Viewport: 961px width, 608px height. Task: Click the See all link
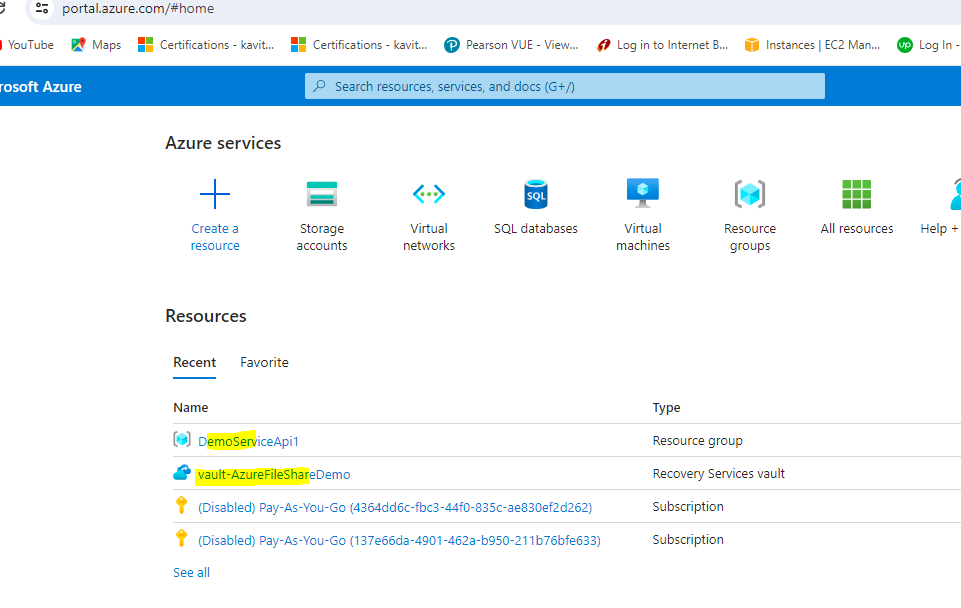click(x=191, y=572)
